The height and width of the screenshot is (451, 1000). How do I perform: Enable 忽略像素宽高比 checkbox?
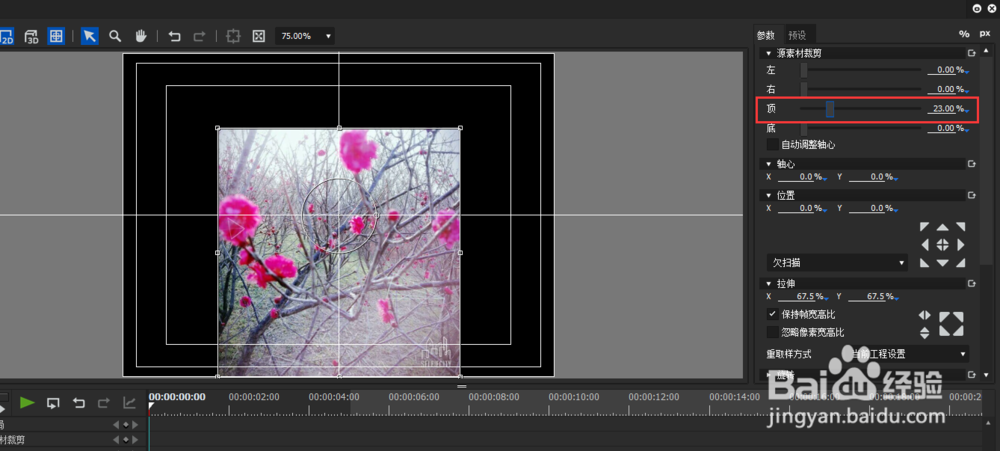pos(773,332)
